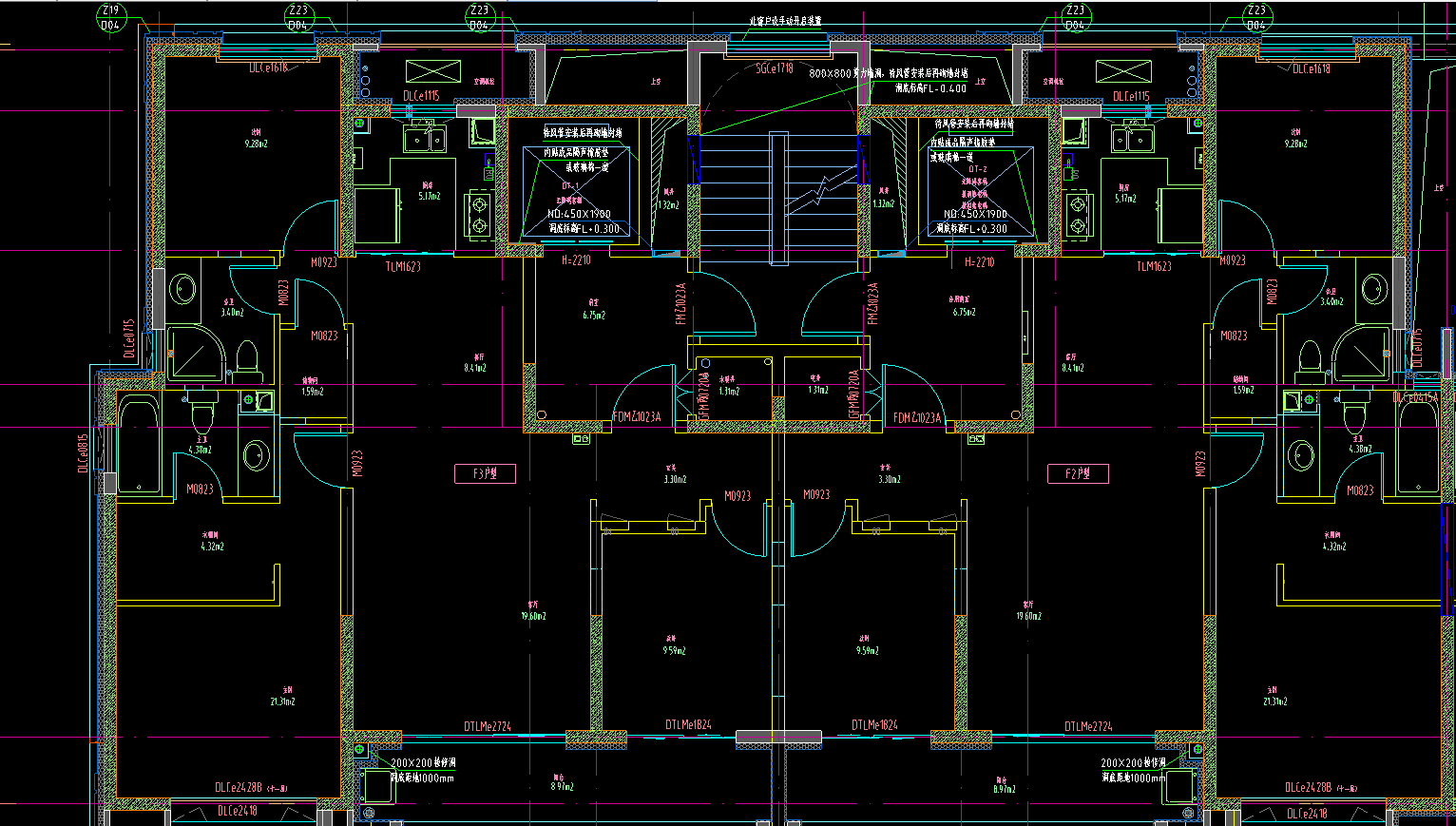Screen dimensions: 1456x826
Task: Pick the SGCe1718 window tag
Action: (x=775, y=68)
